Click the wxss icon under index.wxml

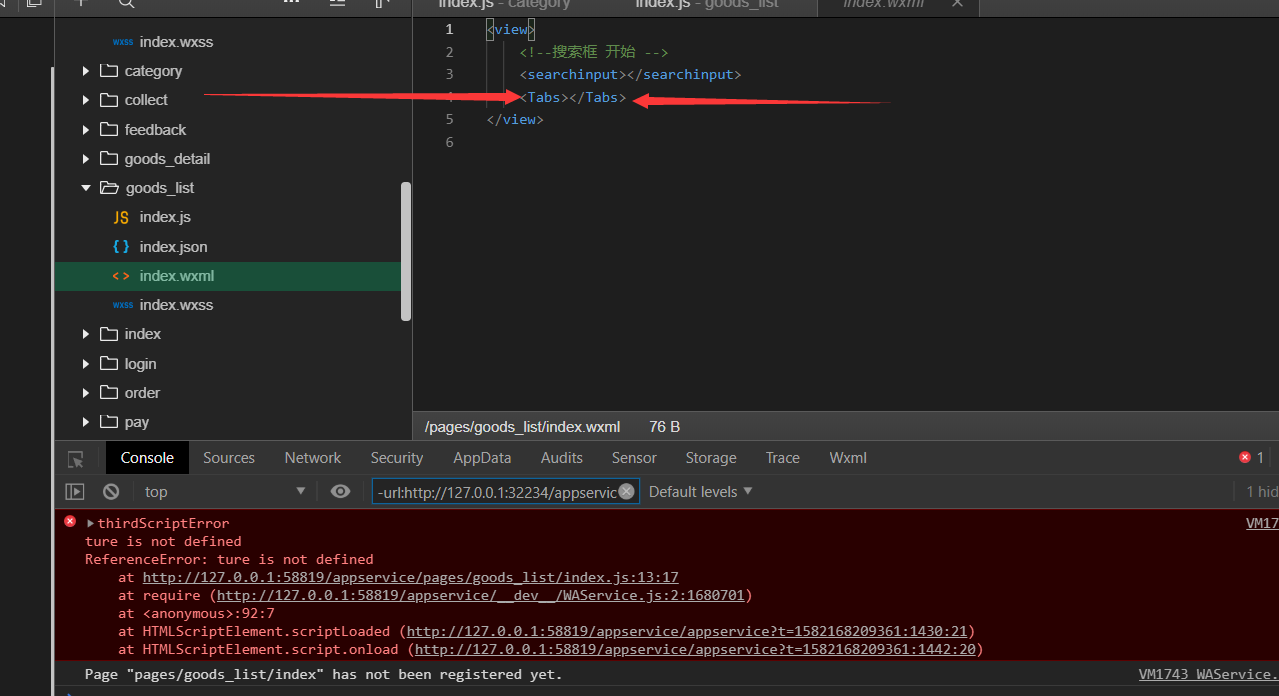tap(122, 305)
